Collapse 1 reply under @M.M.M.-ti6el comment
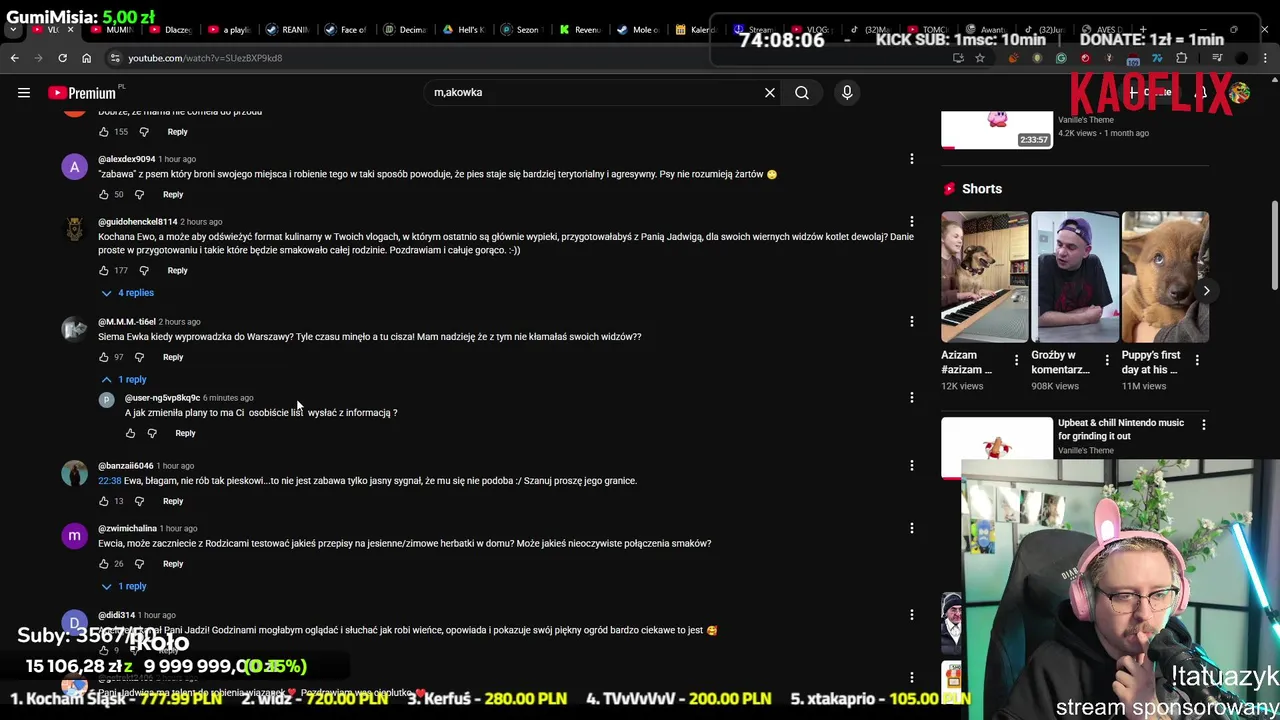 click(124, 380)
